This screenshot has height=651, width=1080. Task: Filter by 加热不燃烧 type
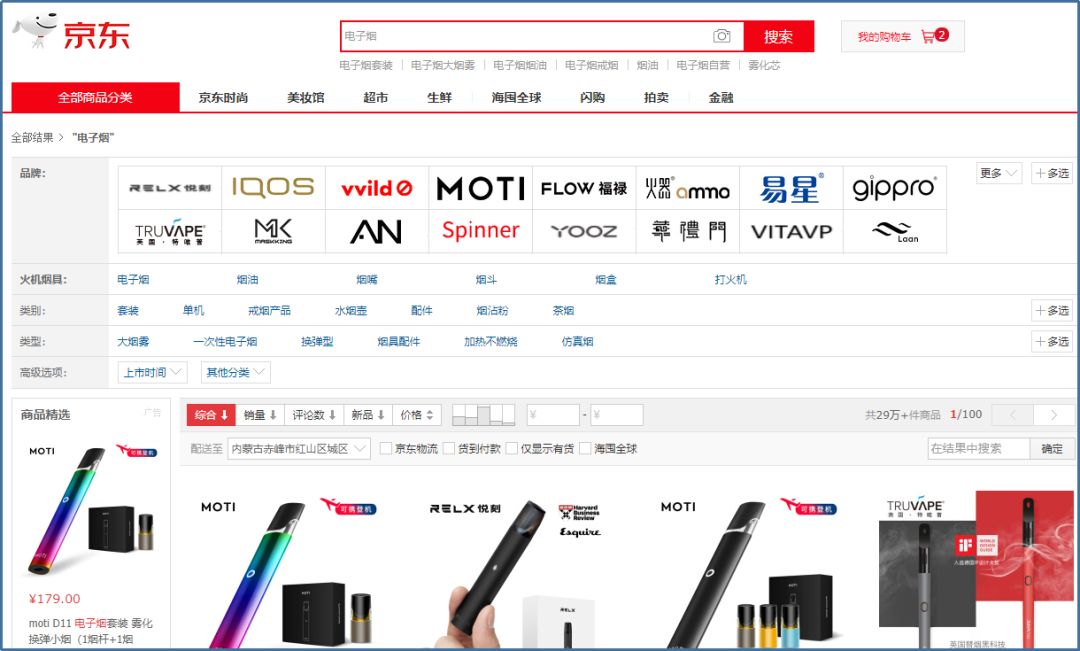tap(491, 341)
